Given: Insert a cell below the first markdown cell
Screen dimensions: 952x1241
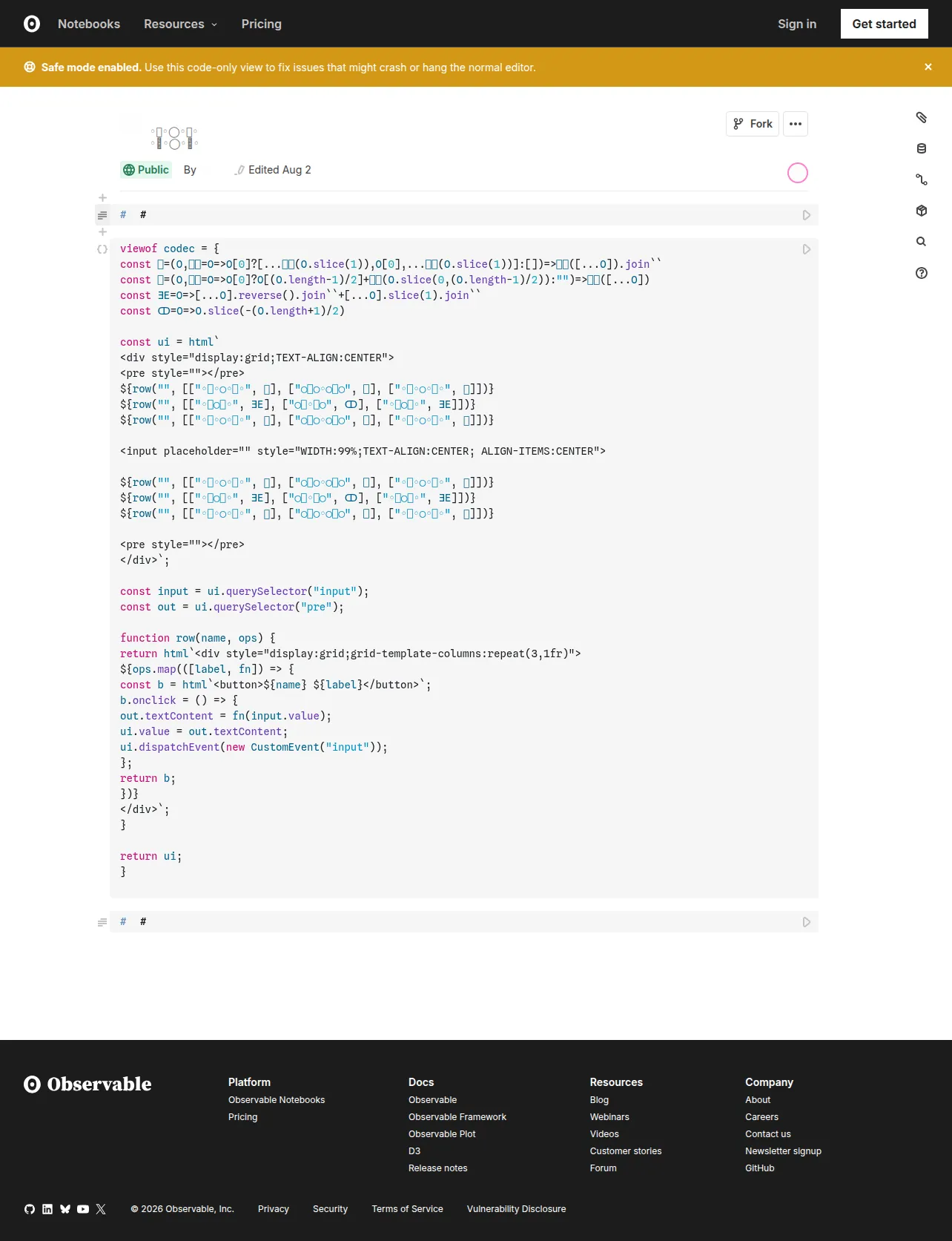Looking at the screenshot, I should click(103, 232).
